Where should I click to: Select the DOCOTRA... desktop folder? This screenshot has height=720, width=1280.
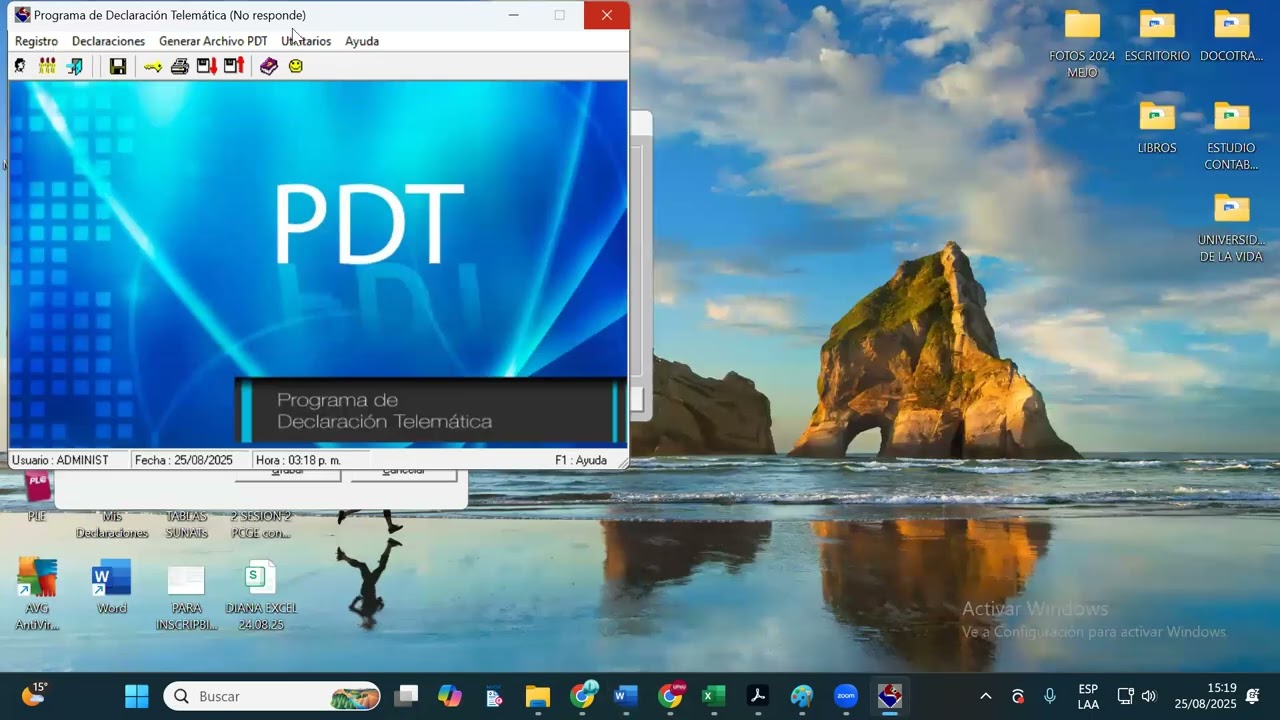pyautogui.click(x=1232, y=36)
